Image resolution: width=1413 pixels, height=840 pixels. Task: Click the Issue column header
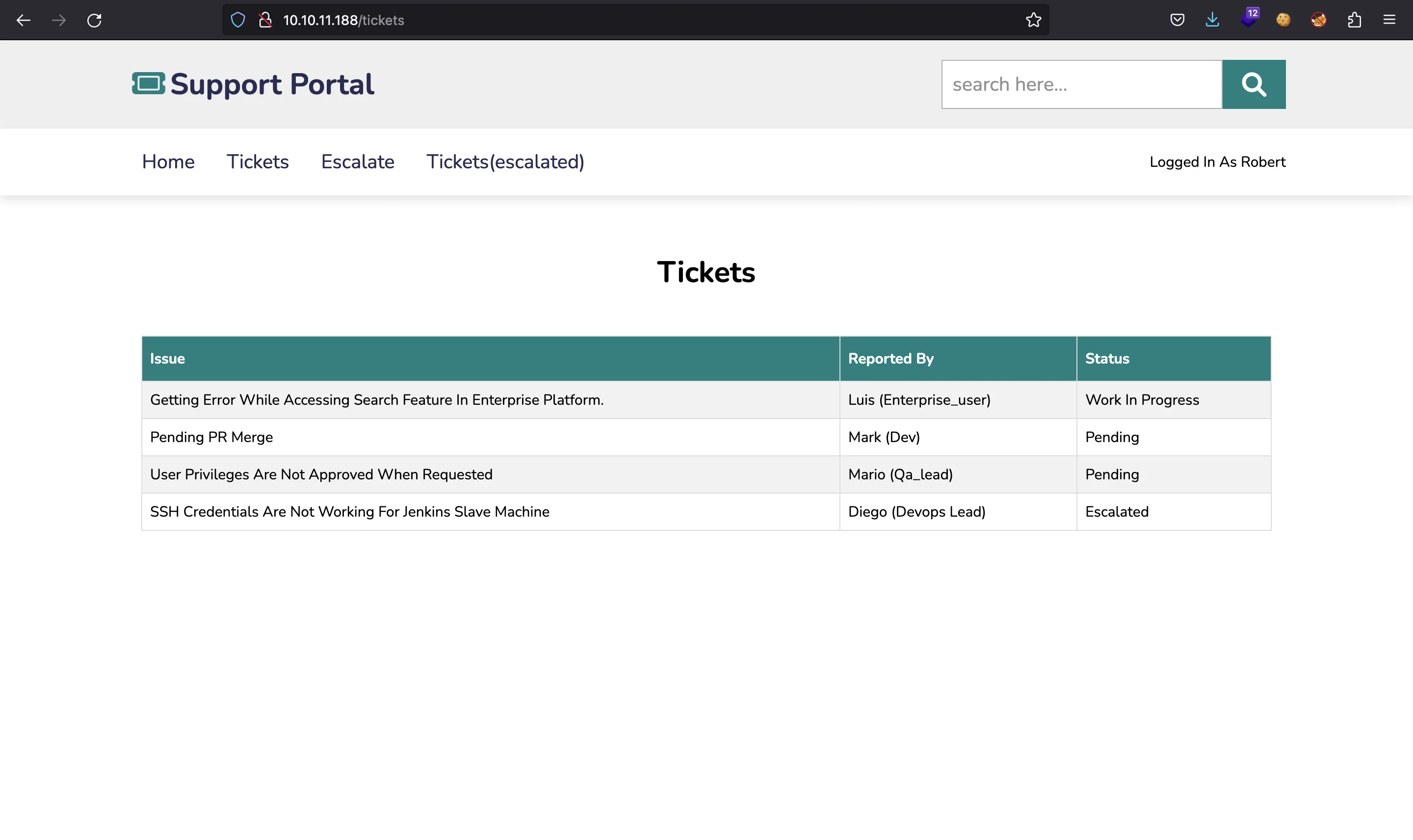point(491,359)
